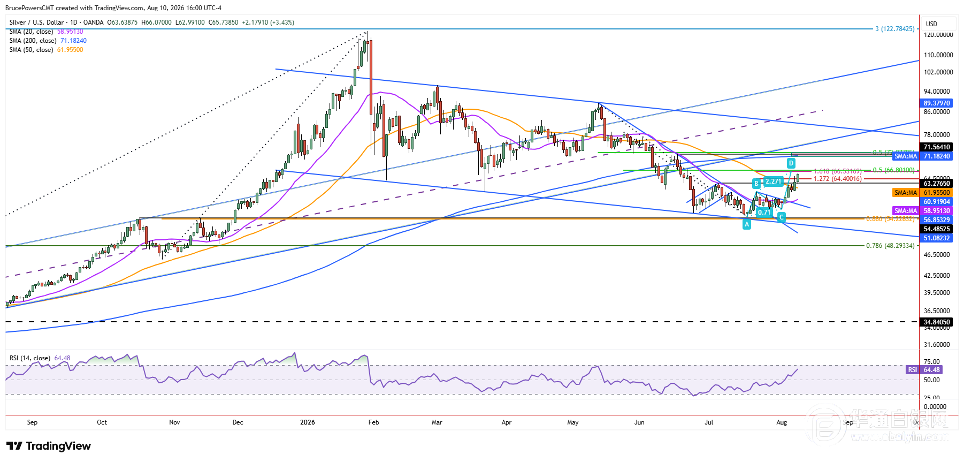
Task: Click the 63.27650 black price label
Action: (938, 183)
